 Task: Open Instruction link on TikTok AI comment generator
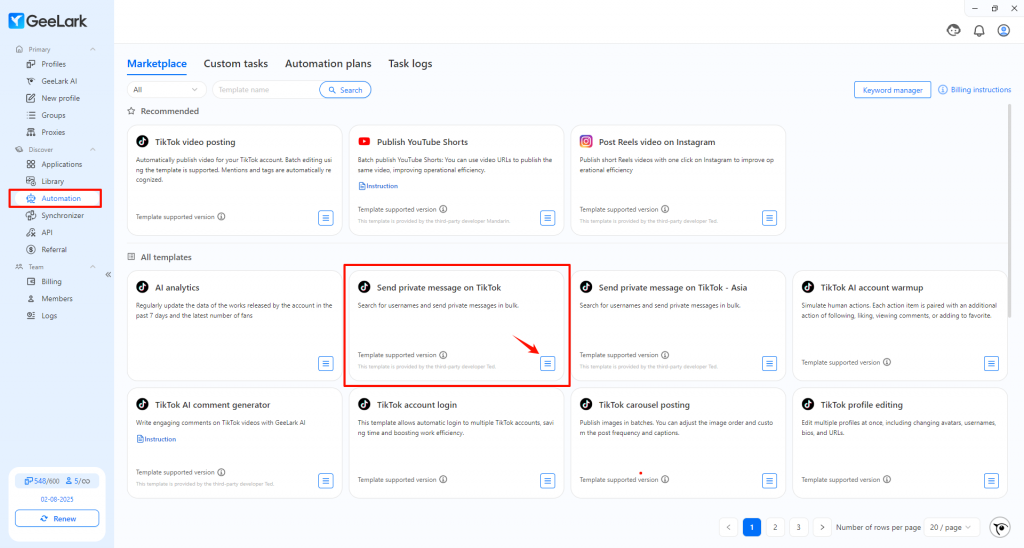(156, 440)
